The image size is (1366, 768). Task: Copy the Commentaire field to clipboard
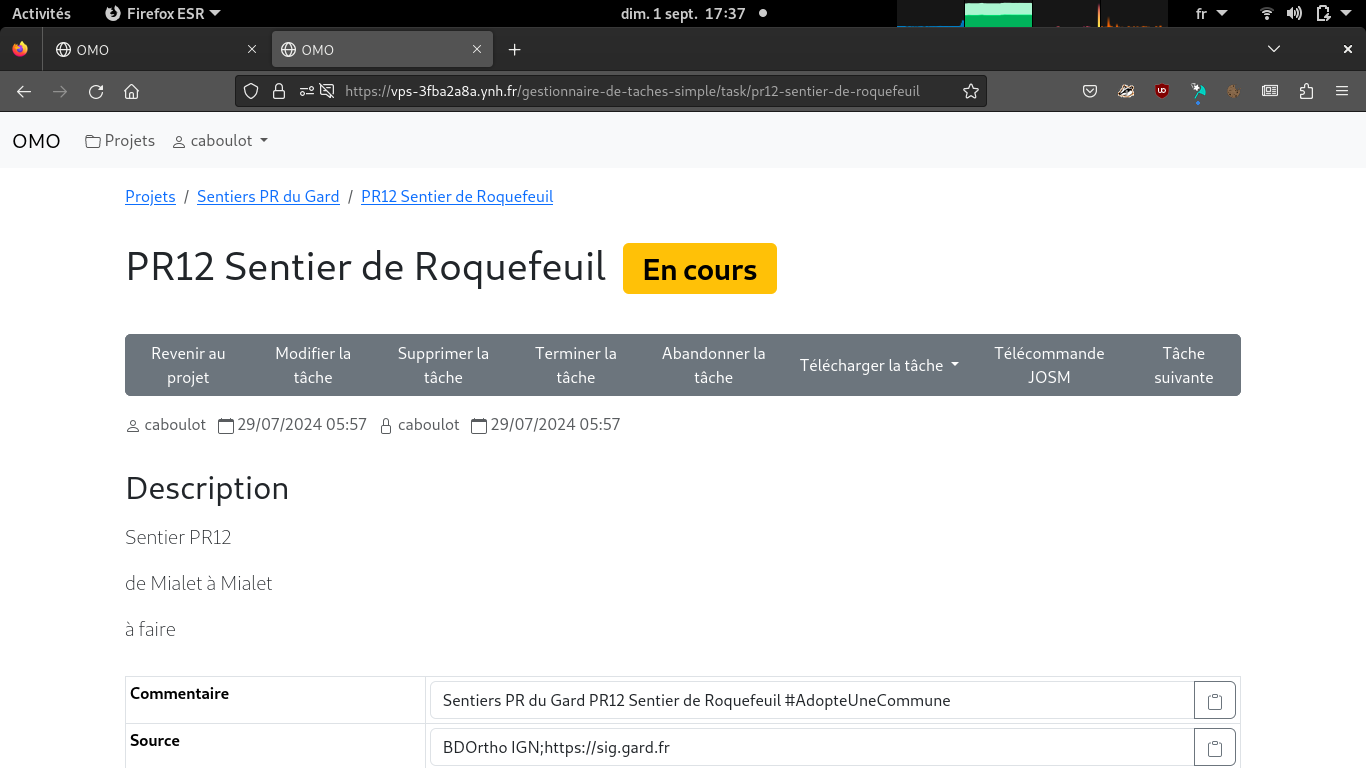point(1215,701)
